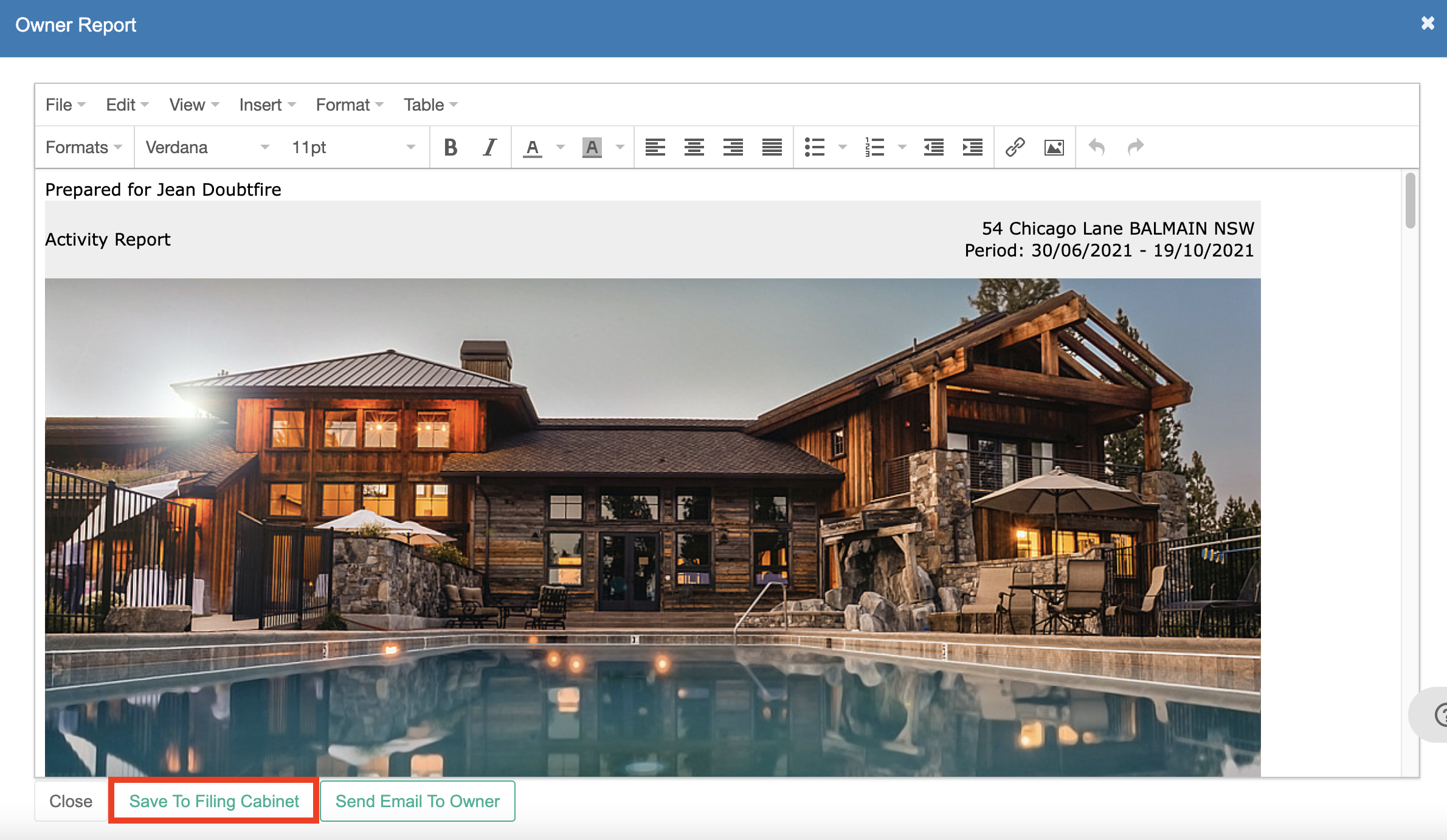Toggle italic formatting
Screen dimensions: 1447x840
(x=489, y=147)
